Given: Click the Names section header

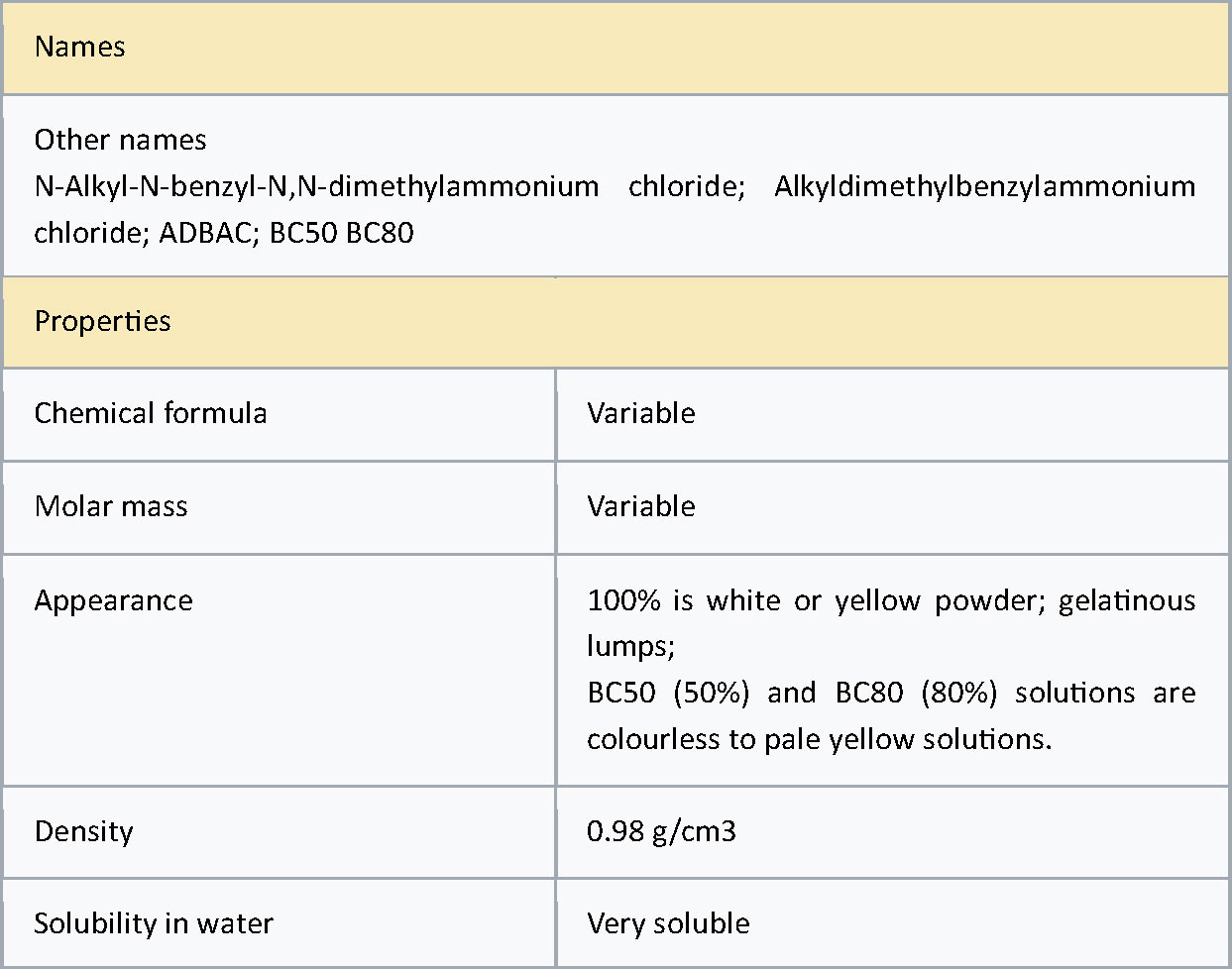Looking at the screenshot, I should 616,48.
